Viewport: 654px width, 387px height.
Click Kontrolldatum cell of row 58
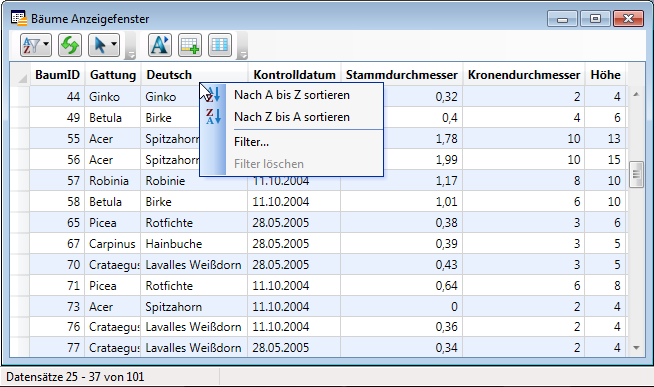[294, 202]
